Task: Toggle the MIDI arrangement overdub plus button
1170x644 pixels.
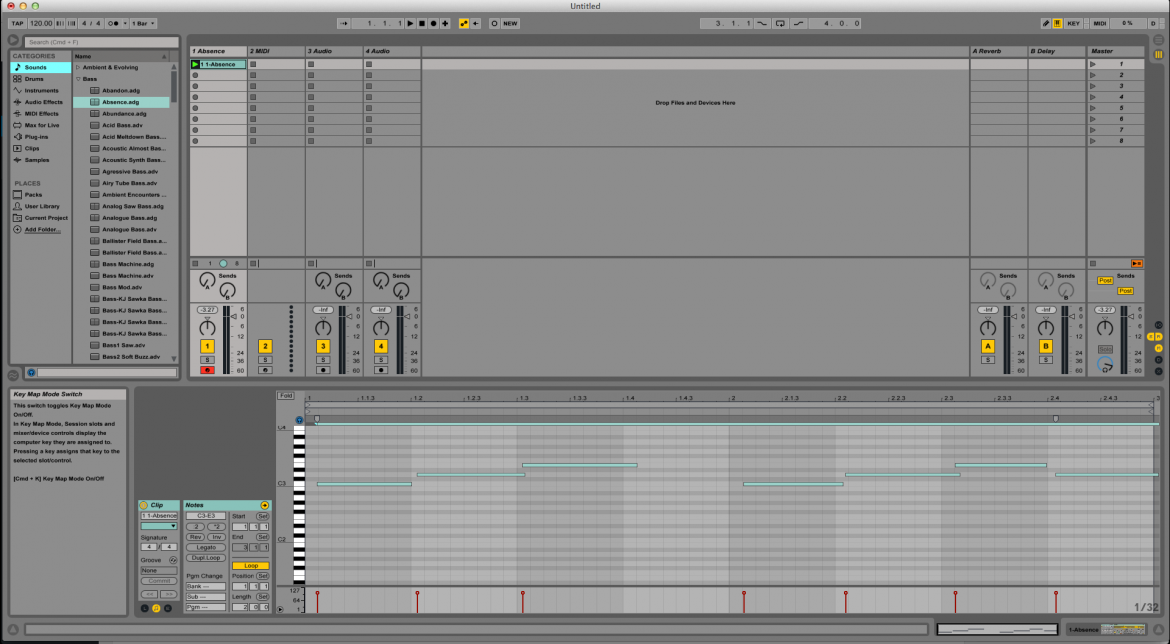Action: point(445,23)
